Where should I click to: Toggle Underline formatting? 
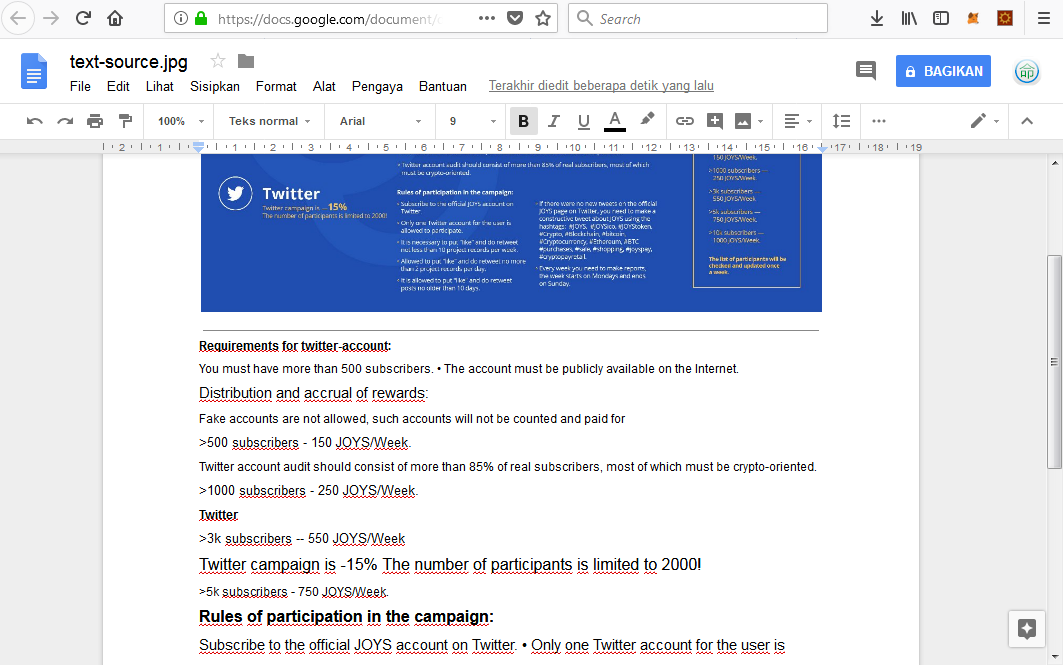coord(584,121)
